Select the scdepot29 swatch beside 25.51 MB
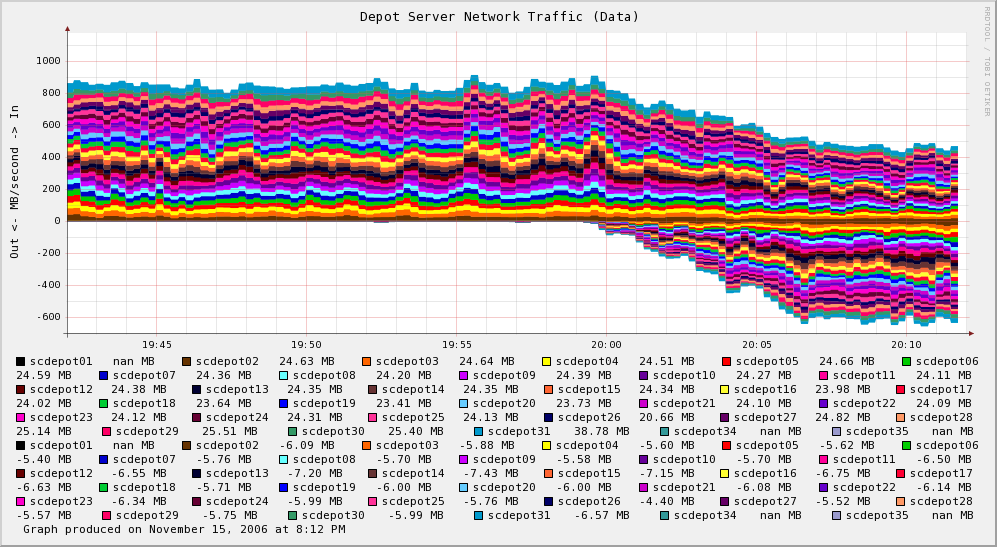Viewport: 997px width, 547px height. (x=107, y=431)
